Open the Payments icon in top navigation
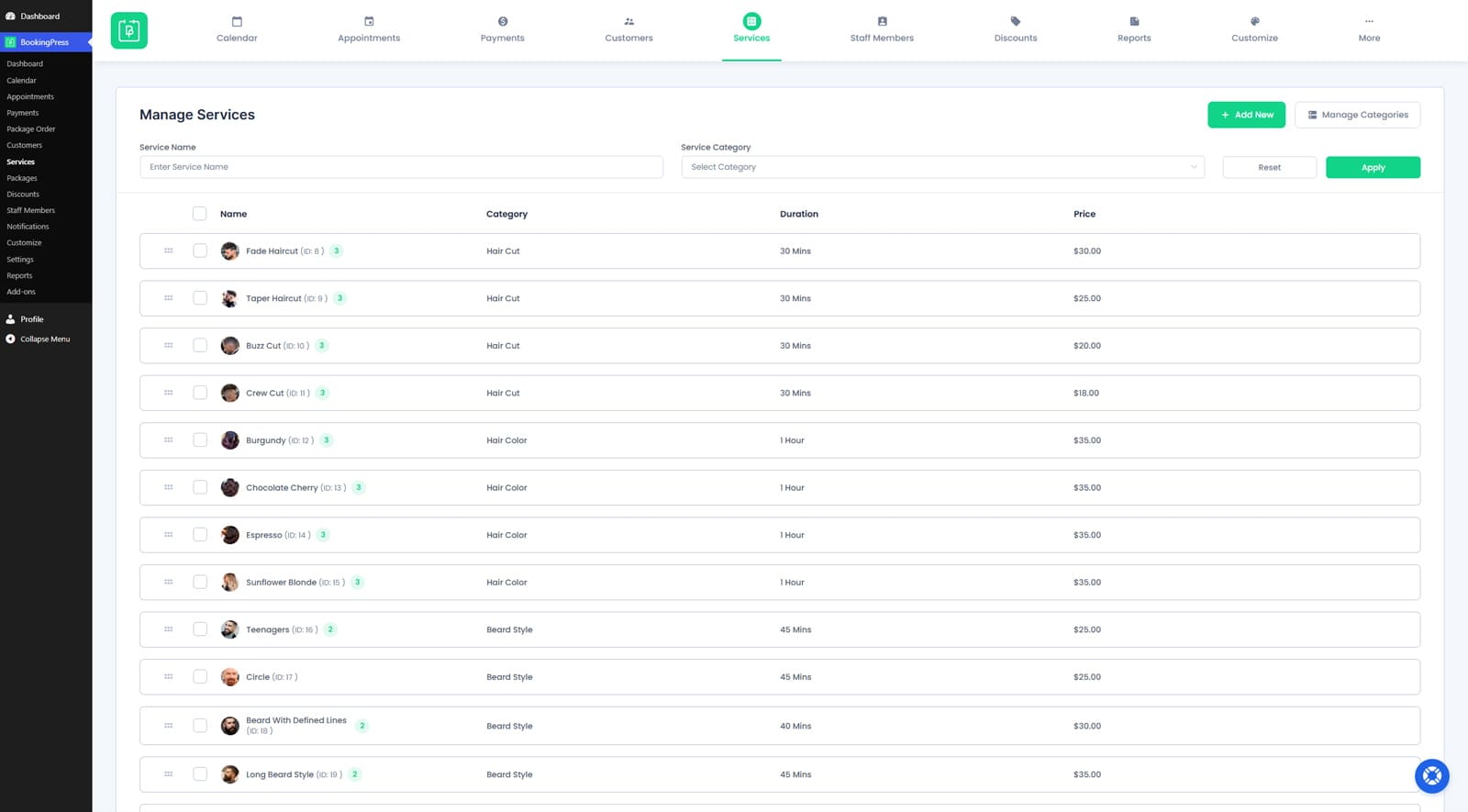 pyautogui.click(x=503, y=21)
